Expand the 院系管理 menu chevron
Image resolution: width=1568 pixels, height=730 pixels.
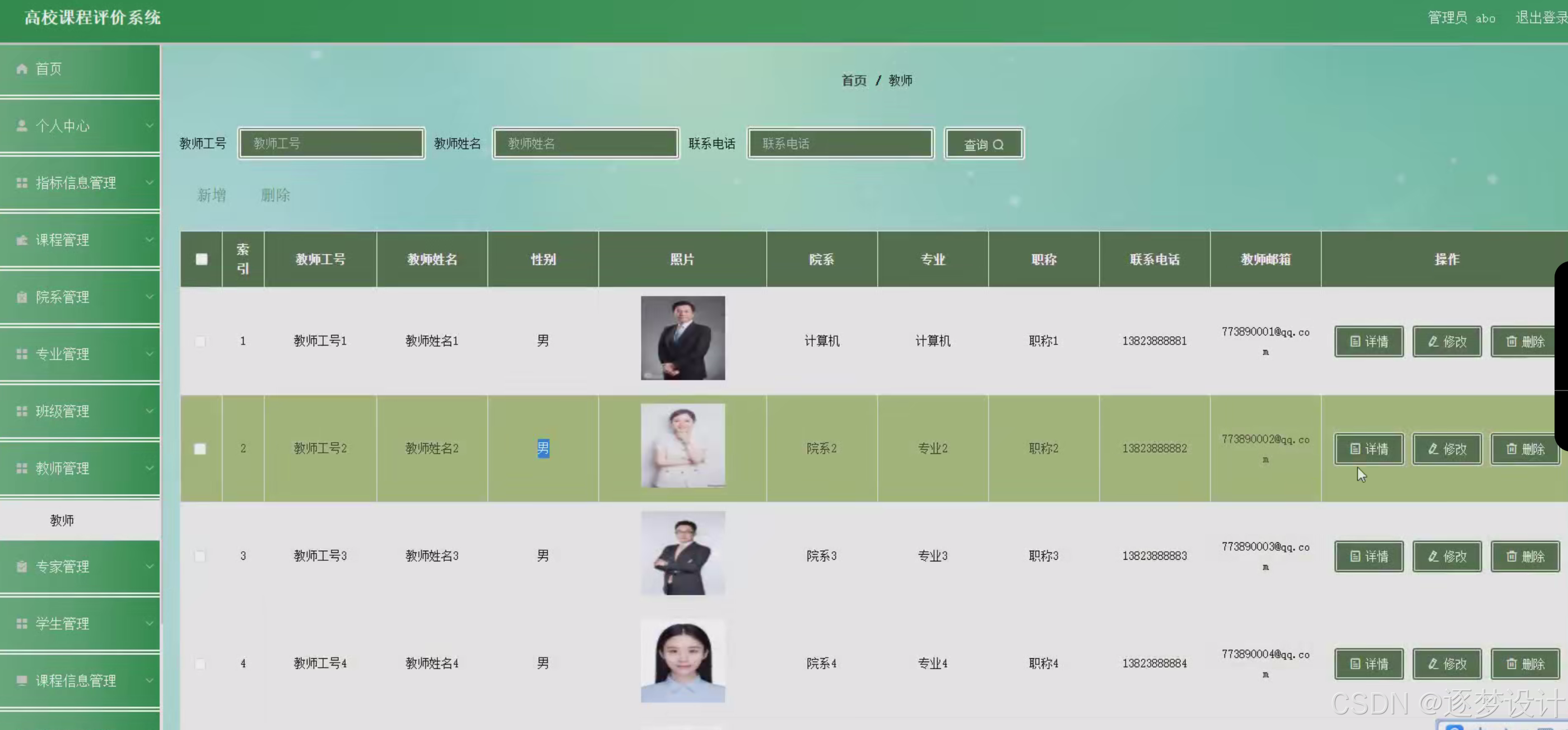point(149,297)
